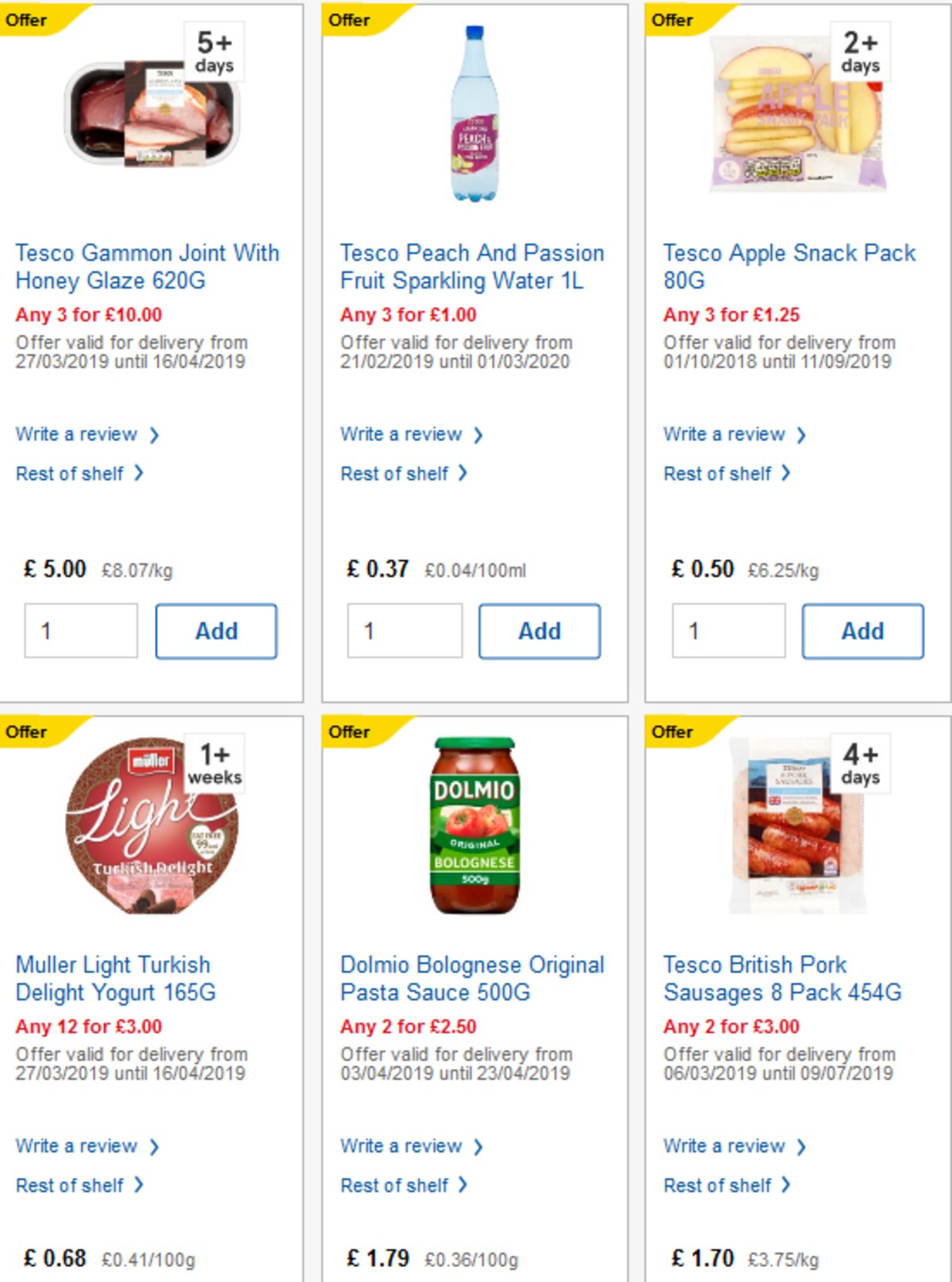Add the Tesco Gammon Joint to basket

[216, 631]
